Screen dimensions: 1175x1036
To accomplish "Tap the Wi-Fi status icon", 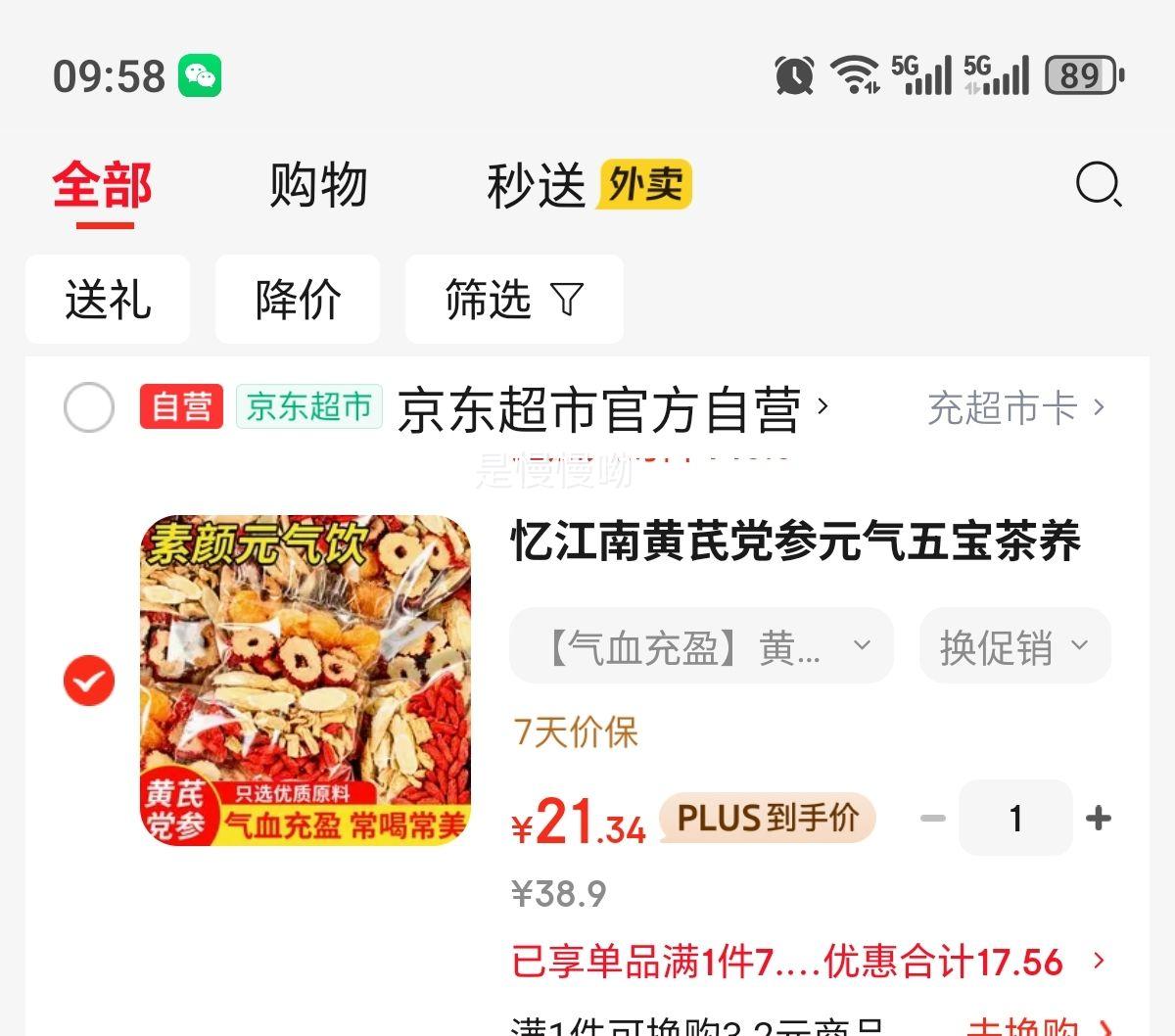I will click(855, 75).
